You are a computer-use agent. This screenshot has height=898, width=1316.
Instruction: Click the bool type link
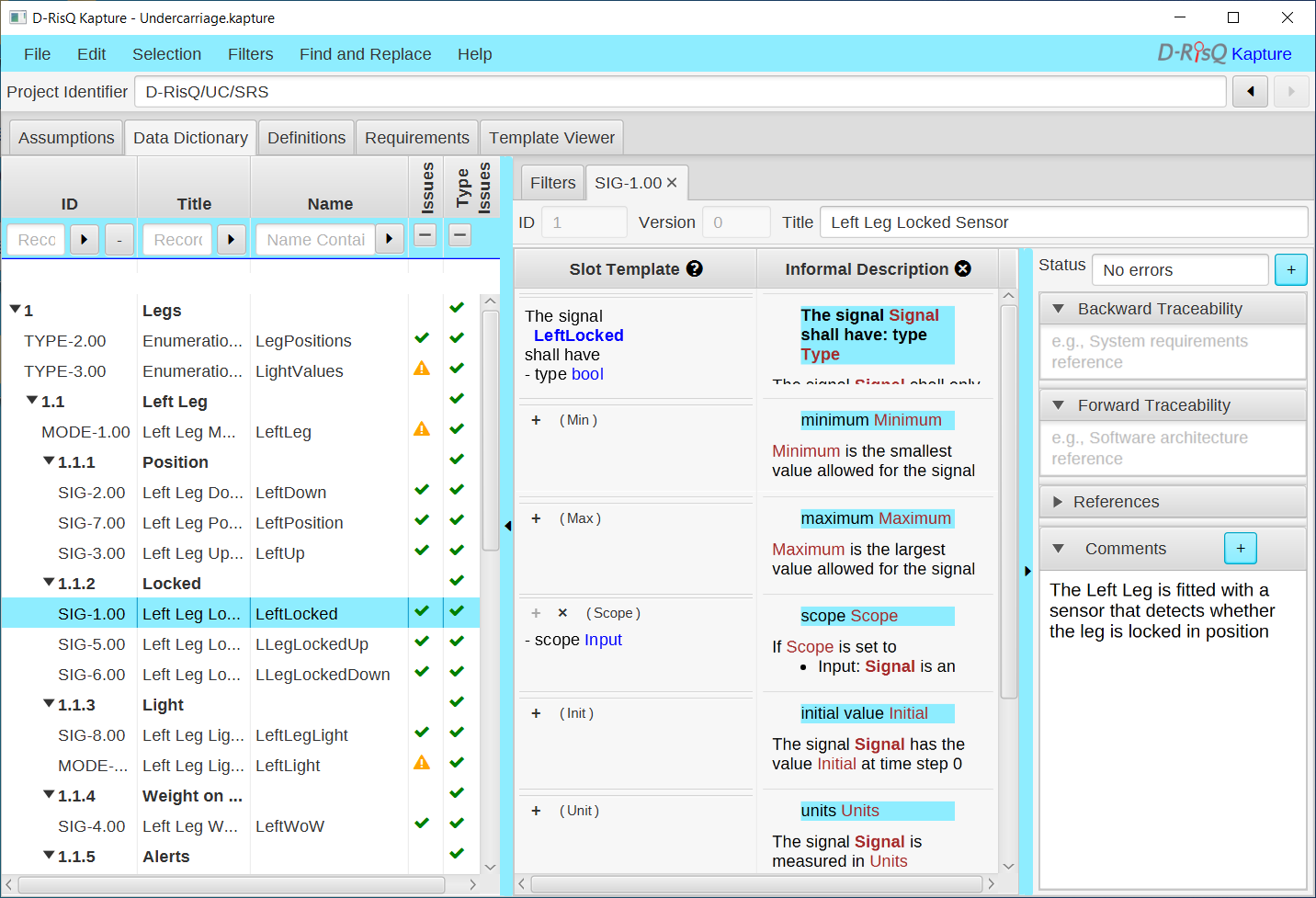point(587,374)
